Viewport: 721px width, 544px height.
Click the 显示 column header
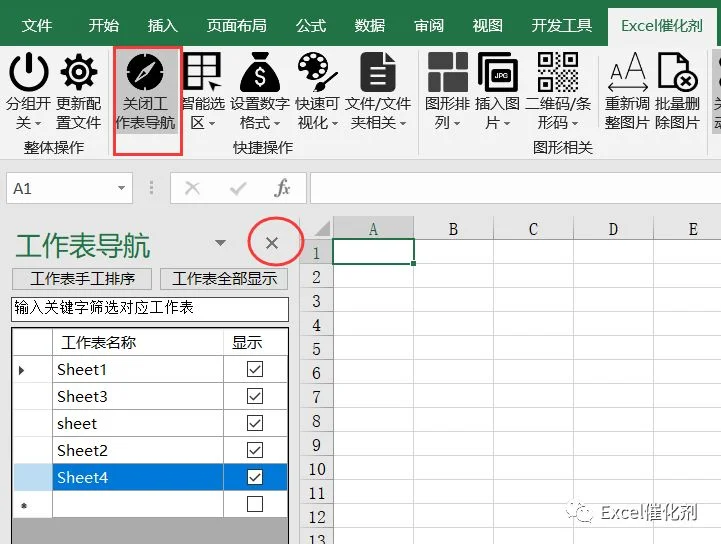(x=256, y=342)
